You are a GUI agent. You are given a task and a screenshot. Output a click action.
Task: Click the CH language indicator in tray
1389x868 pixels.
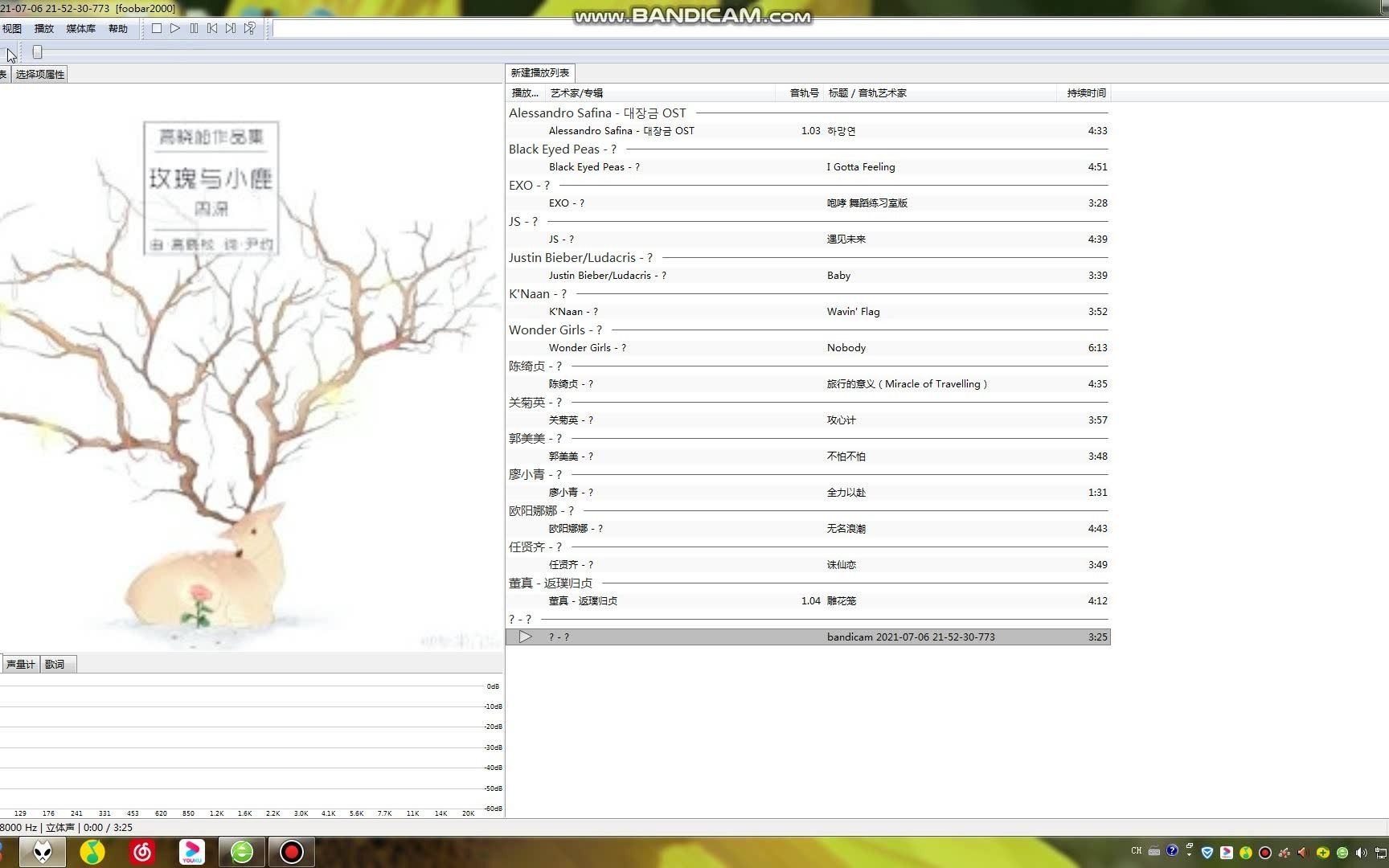pos(1136,850)
